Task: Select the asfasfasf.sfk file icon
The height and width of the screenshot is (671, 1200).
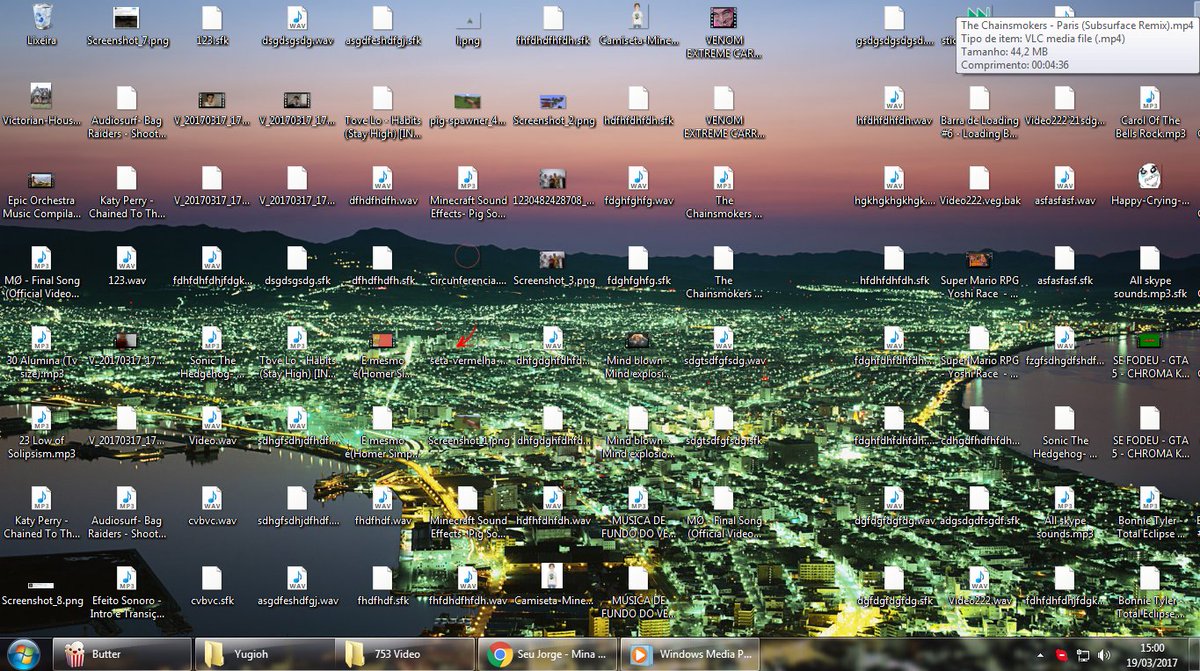Action: [x=1064, y=265]
